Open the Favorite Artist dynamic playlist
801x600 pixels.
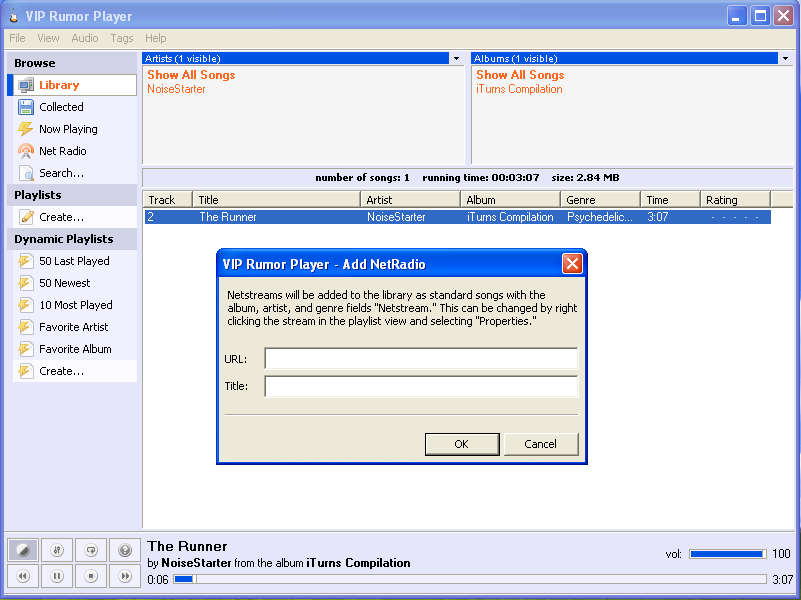(73, 327)
